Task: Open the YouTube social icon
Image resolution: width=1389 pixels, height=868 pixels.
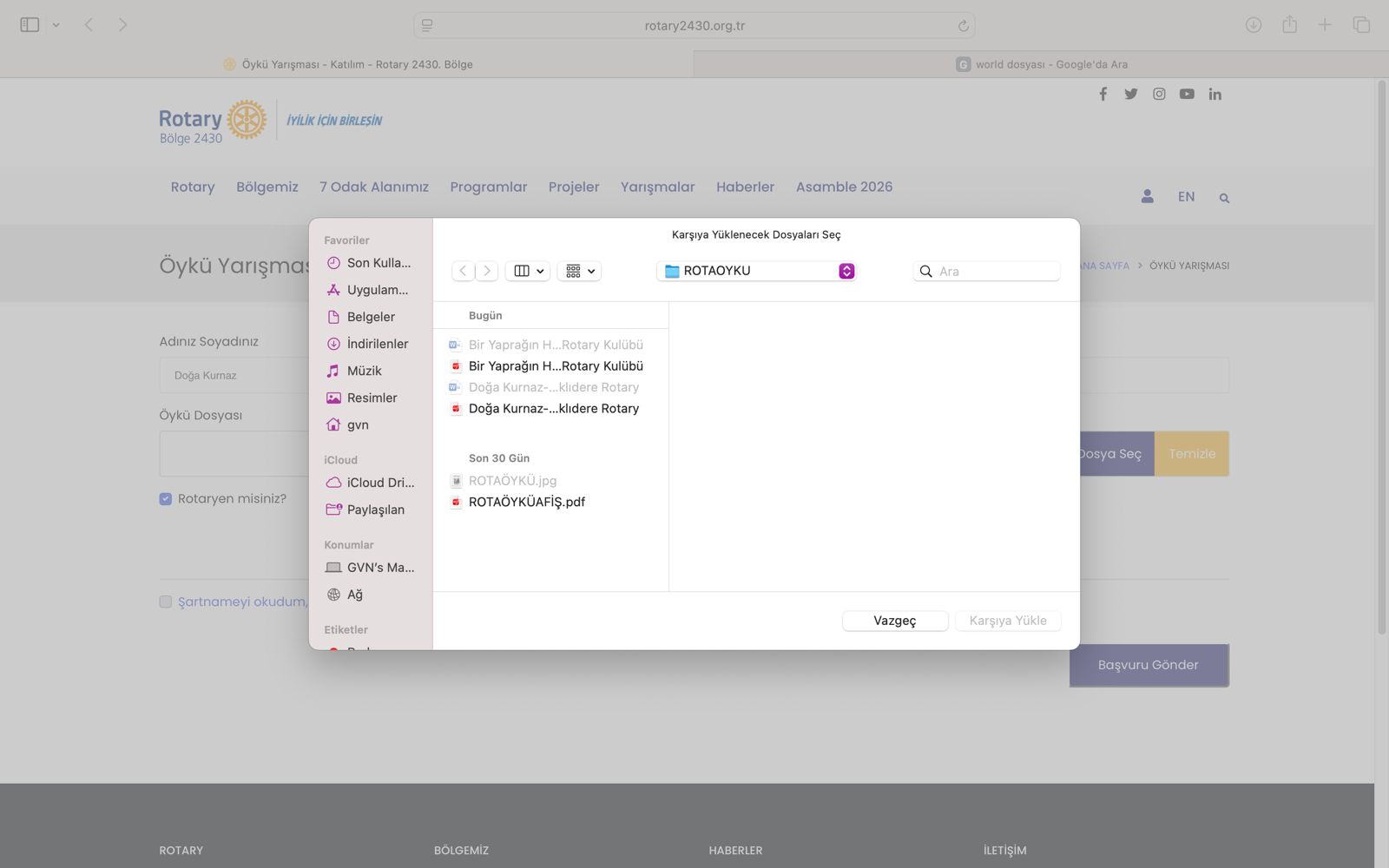Action: tap(1187, 94)
